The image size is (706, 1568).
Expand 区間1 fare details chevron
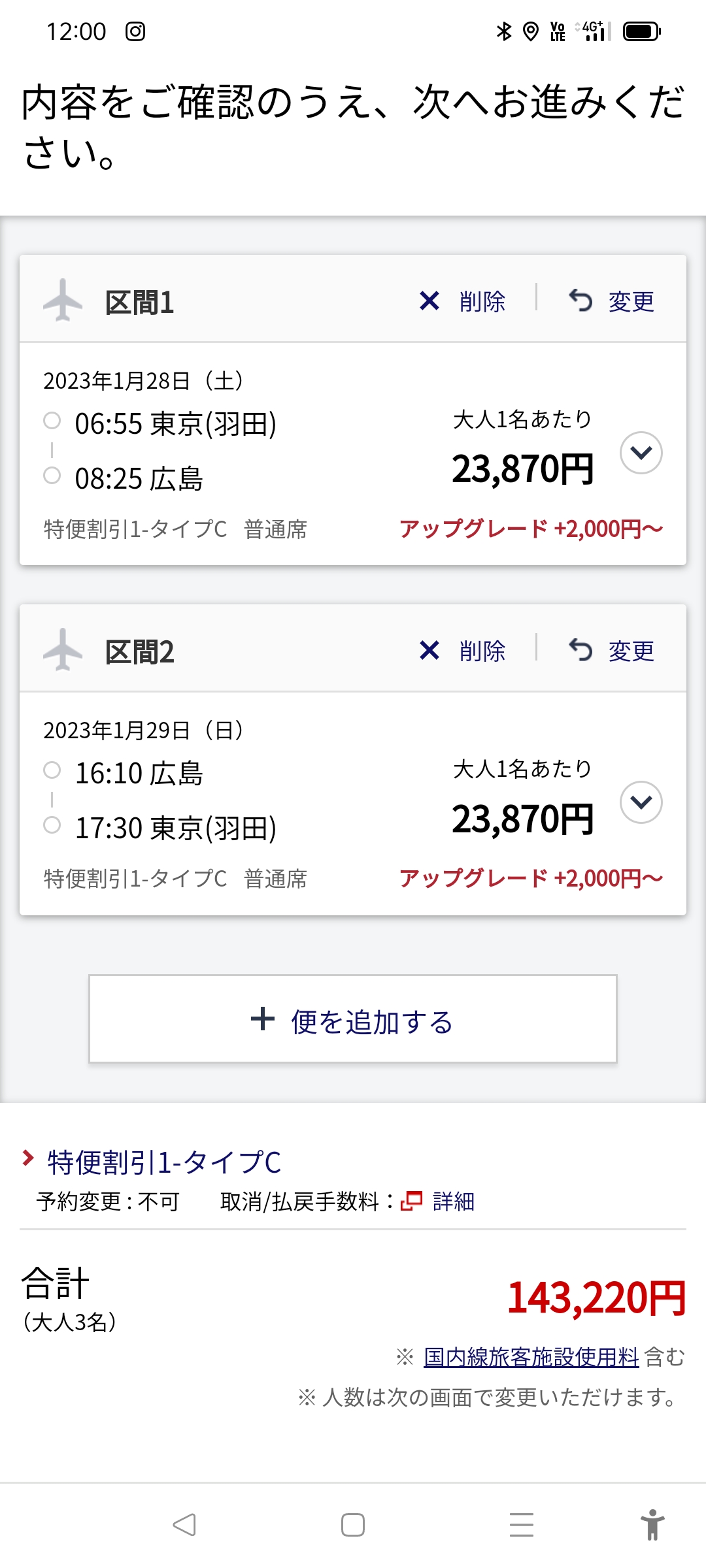[x=641, y=453]
